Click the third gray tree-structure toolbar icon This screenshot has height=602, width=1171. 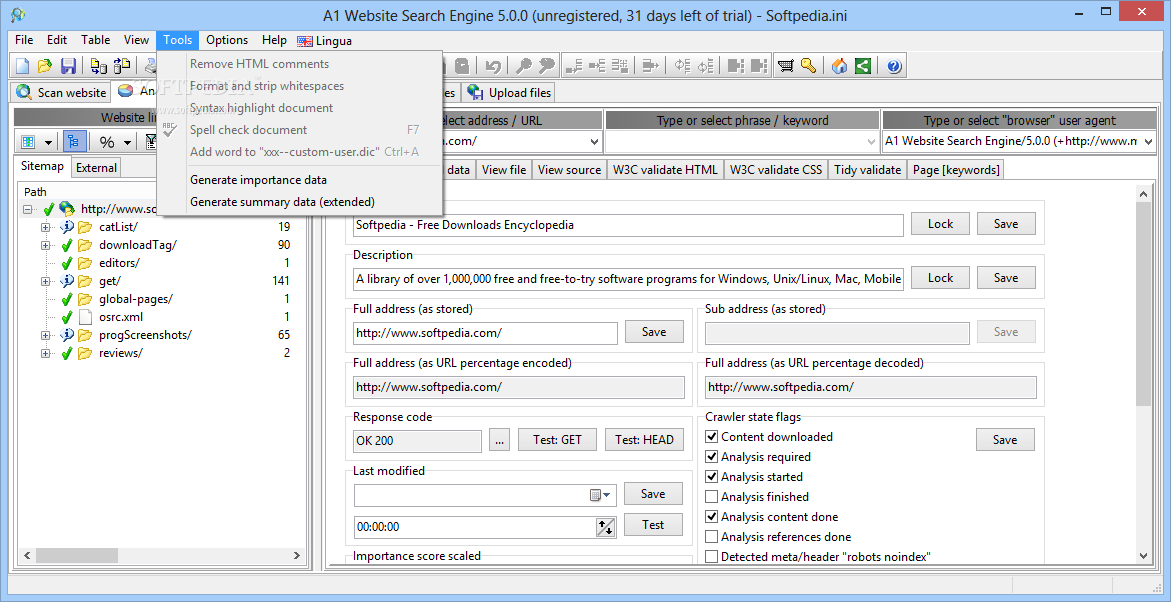click(x=619, y=66)
